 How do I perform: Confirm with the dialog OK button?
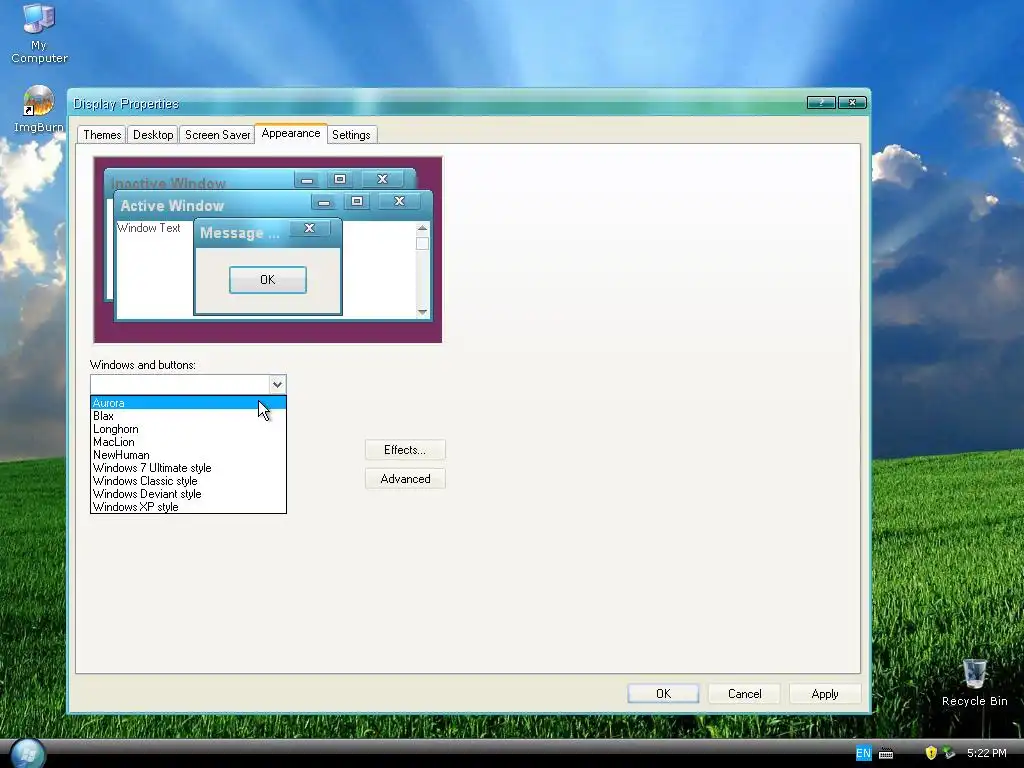click(x=664, y=694)
